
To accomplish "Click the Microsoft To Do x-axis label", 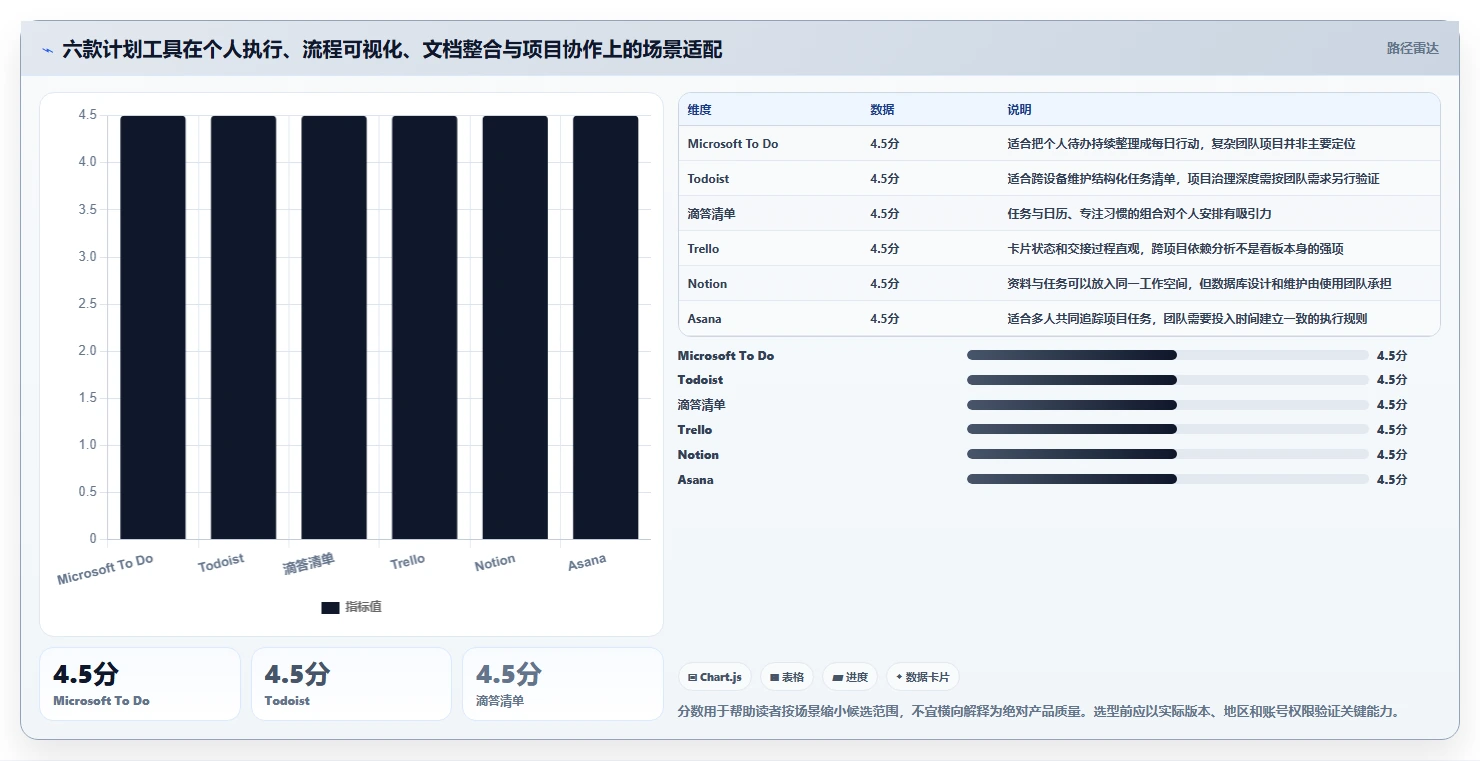I will (105, 570).
